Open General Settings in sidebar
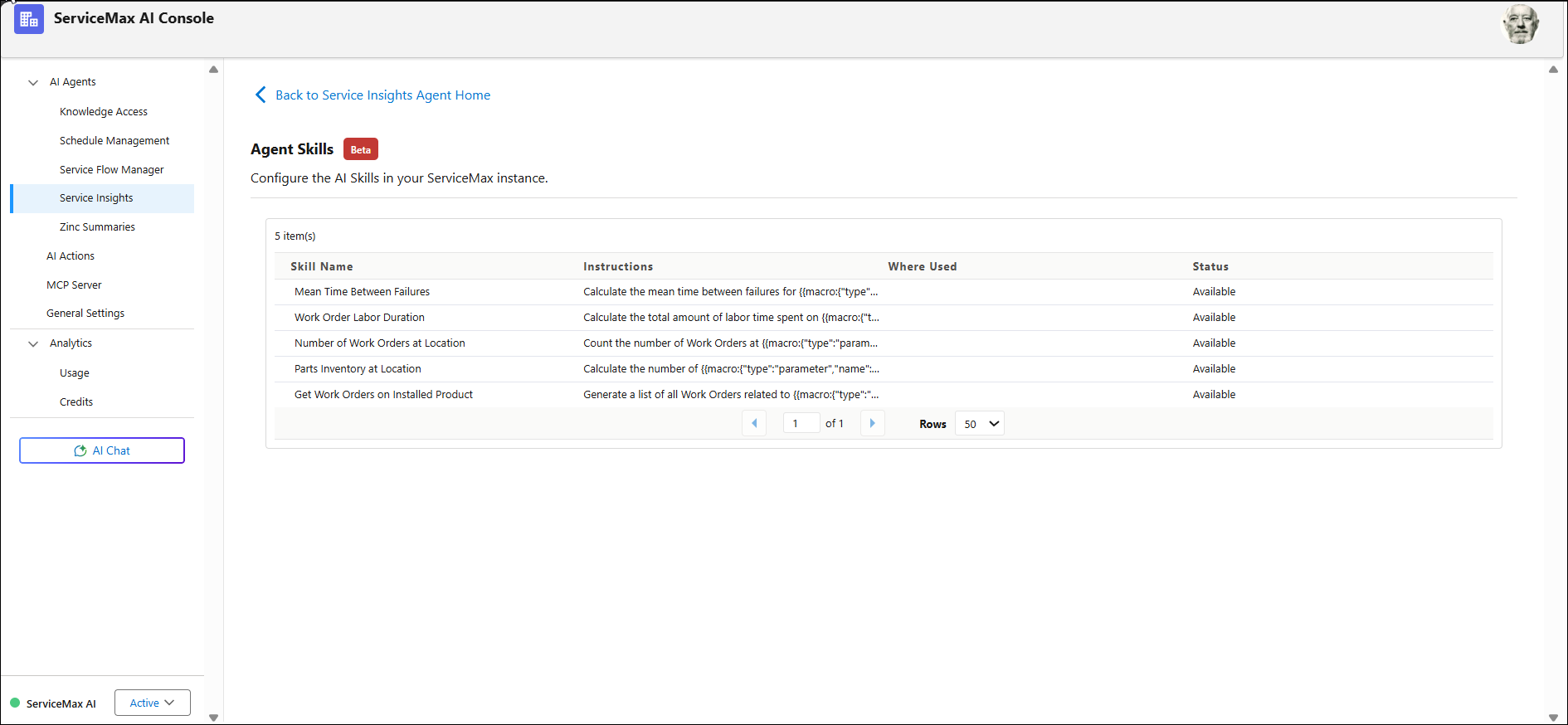 pyautogui.click(x=85, y=313)
